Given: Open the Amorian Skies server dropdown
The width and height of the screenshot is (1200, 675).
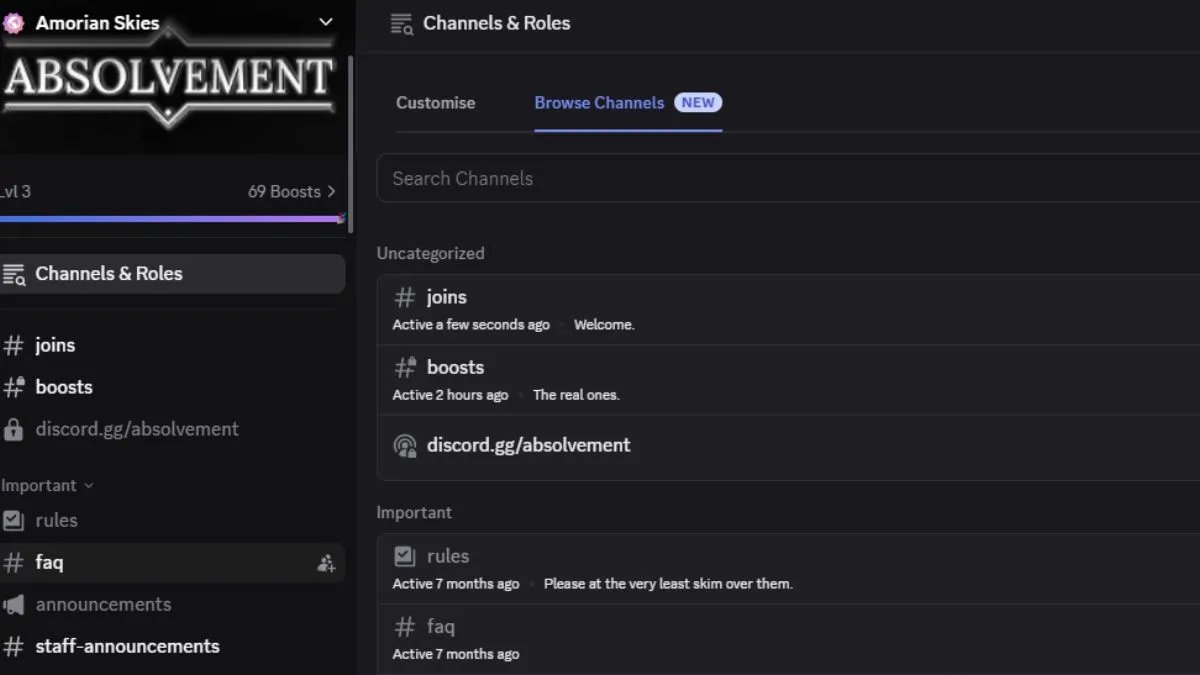Looking at the screenshot, I should 324,20.
